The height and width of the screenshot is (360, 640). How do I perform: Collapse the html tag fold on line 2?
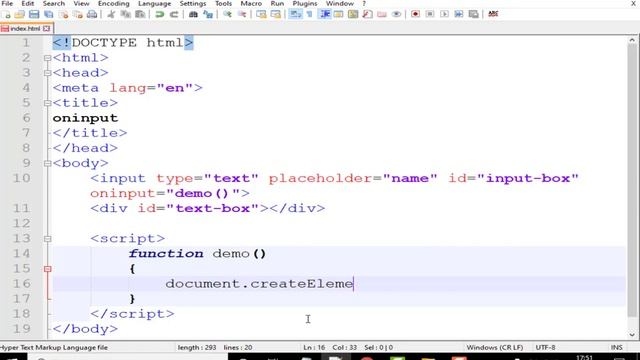click(47, 58)
